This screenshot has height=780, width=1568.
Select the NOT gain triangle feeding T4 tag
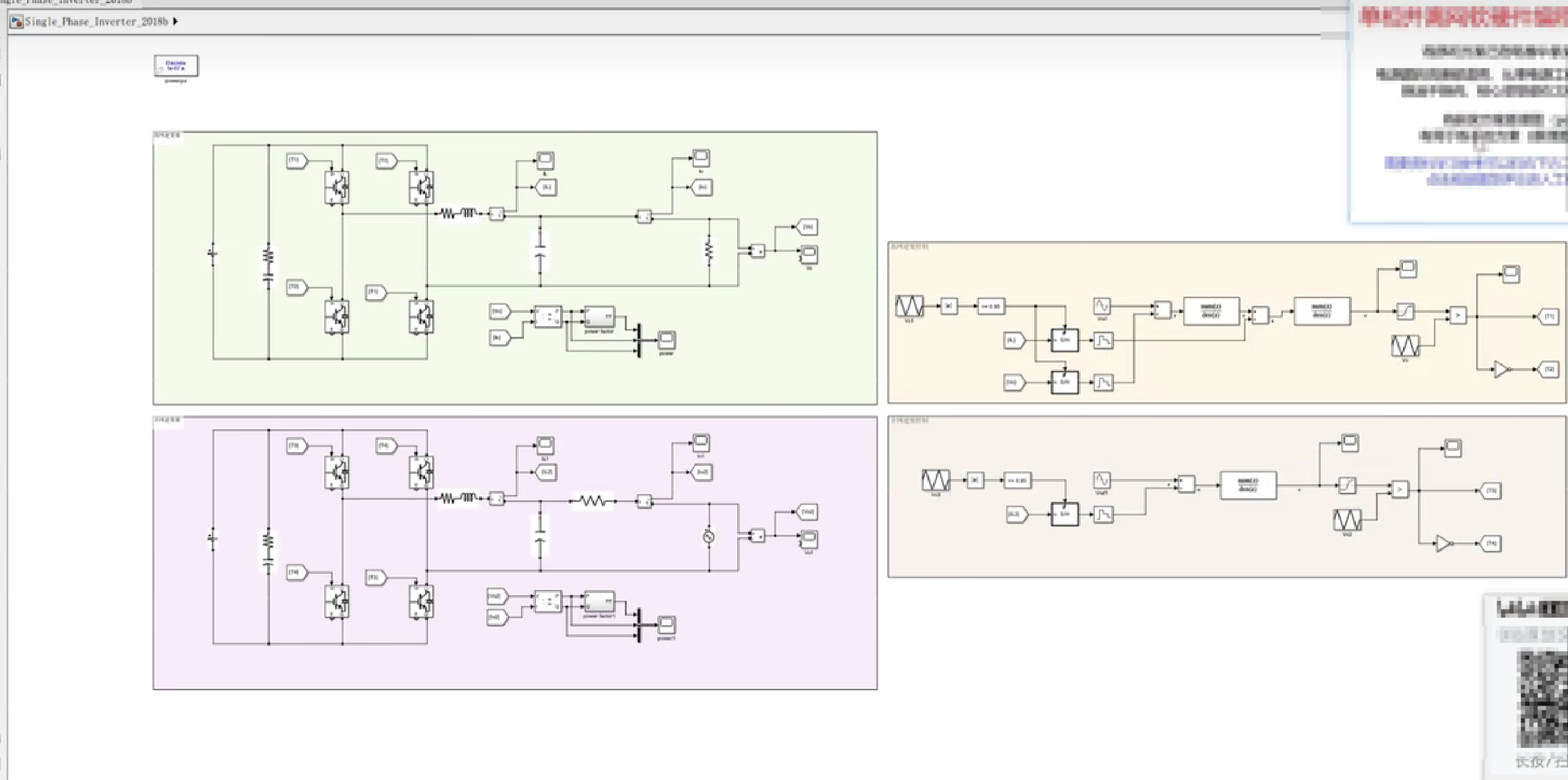click(x=1444, y=543)
